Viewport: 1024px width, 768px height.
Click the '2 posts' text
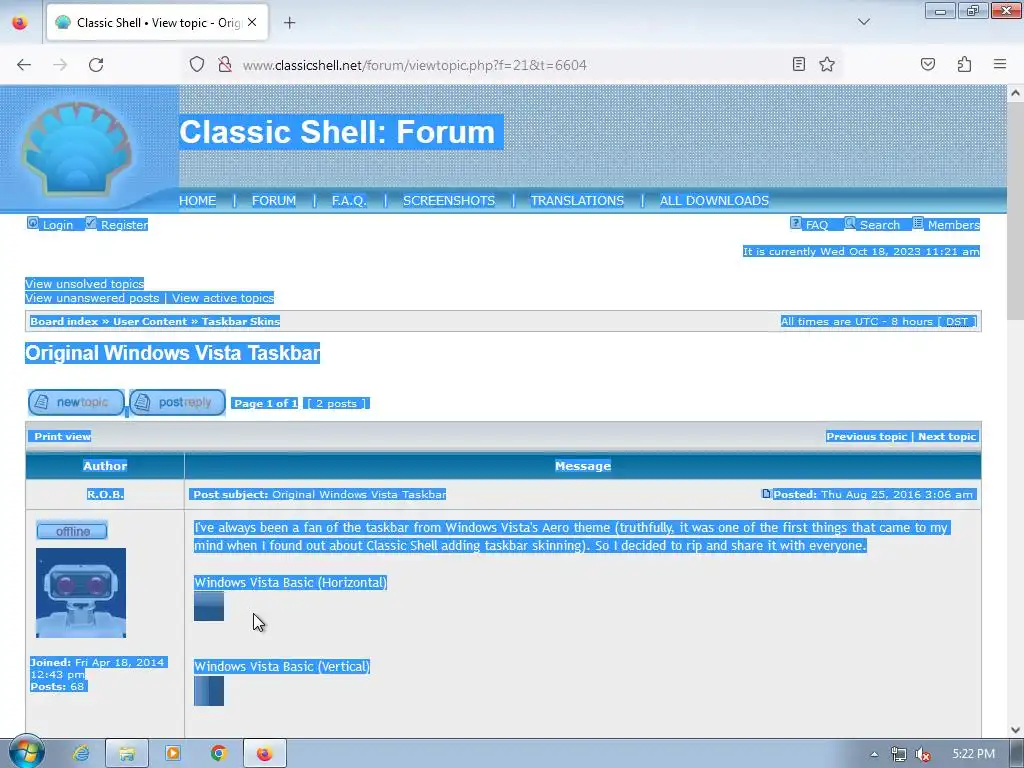click(x=336, y=404)
